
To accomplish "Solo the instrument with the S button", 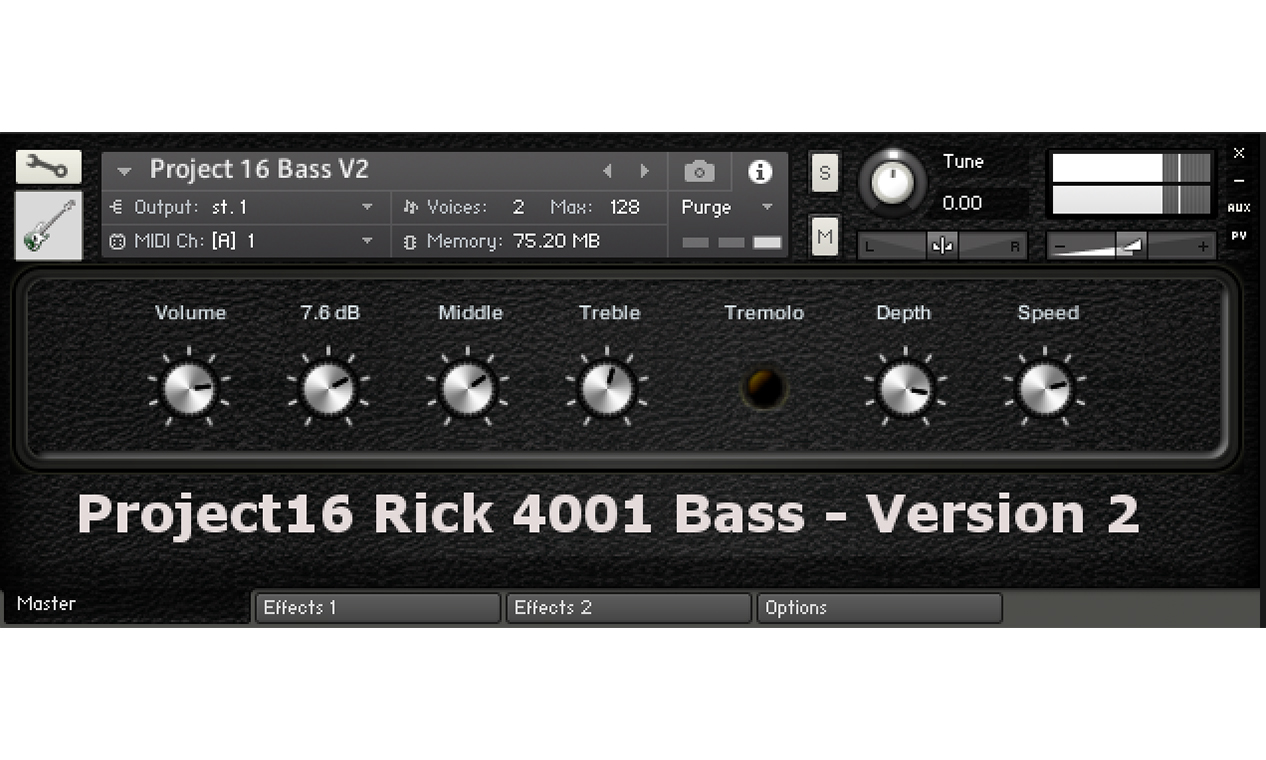I will 824,173.
